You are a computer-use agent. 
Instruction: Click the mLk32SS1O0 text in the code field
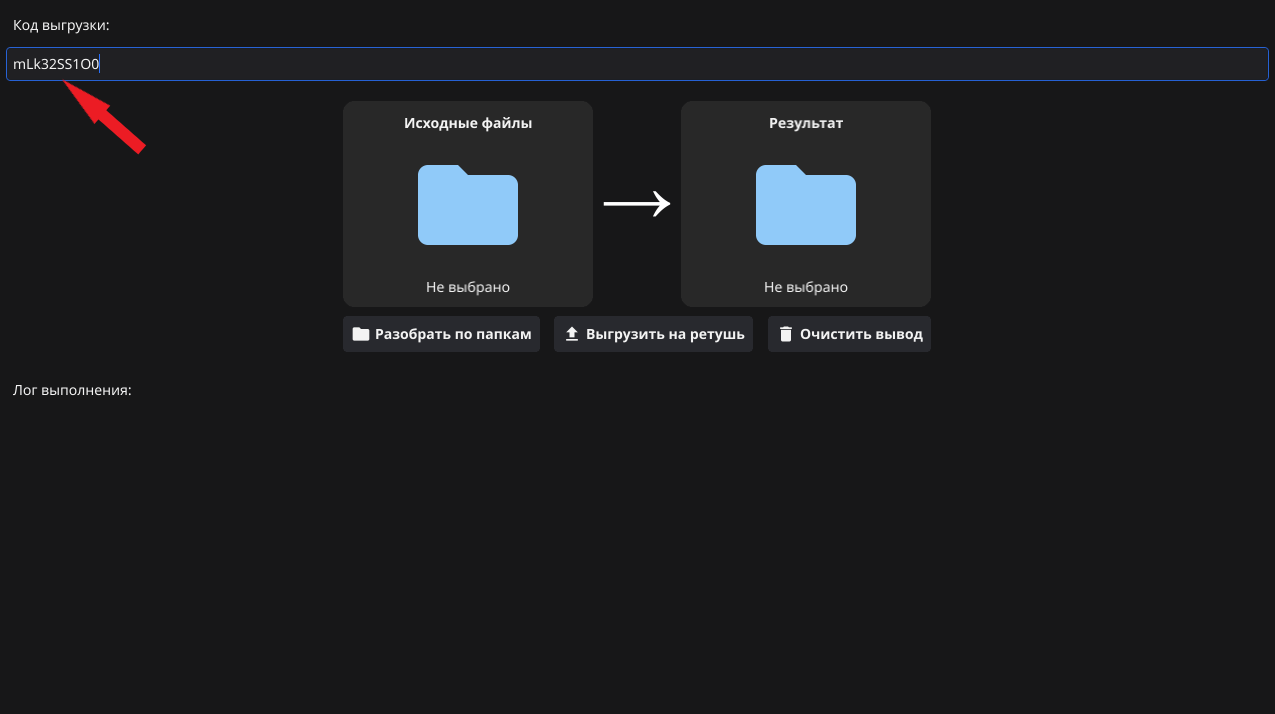56,64
